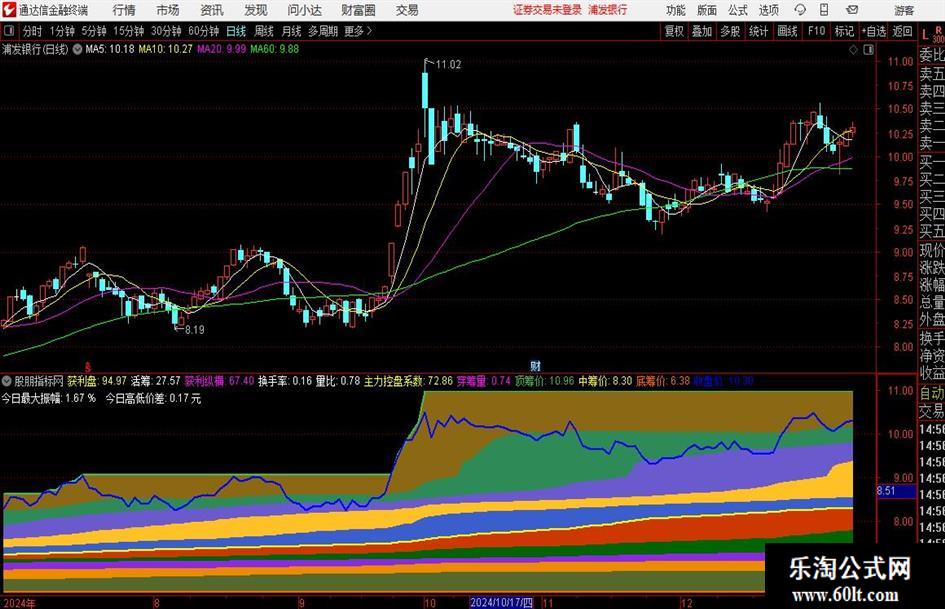The image size is (945, 609).
Task: Click the 换手率: 0.16 value
Action: click(x=285, y=381)
